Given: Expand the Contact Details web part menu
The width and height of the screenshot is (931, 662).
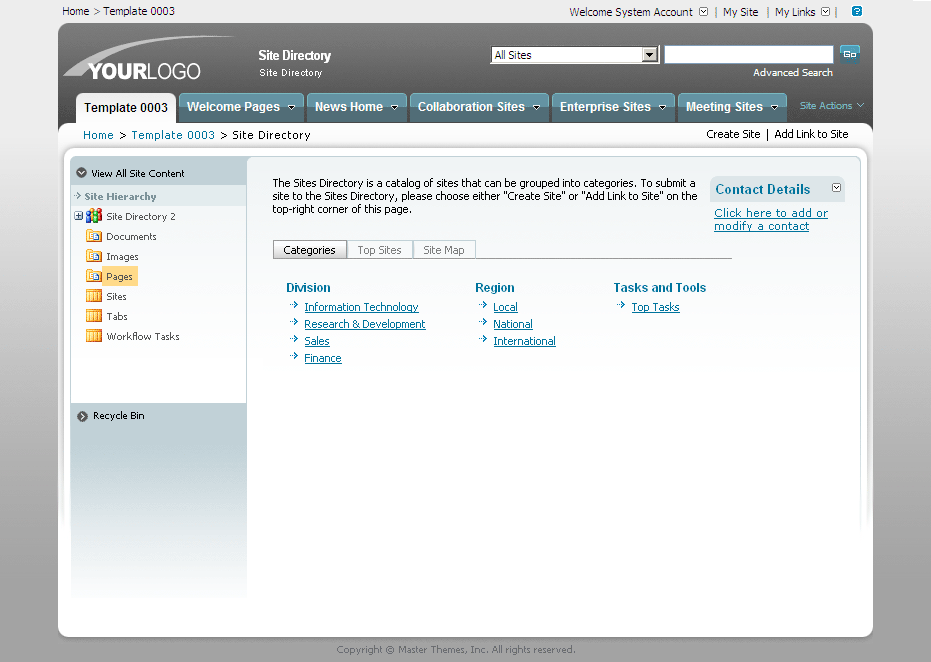Looking at the screenshot, I should [836, 188].
